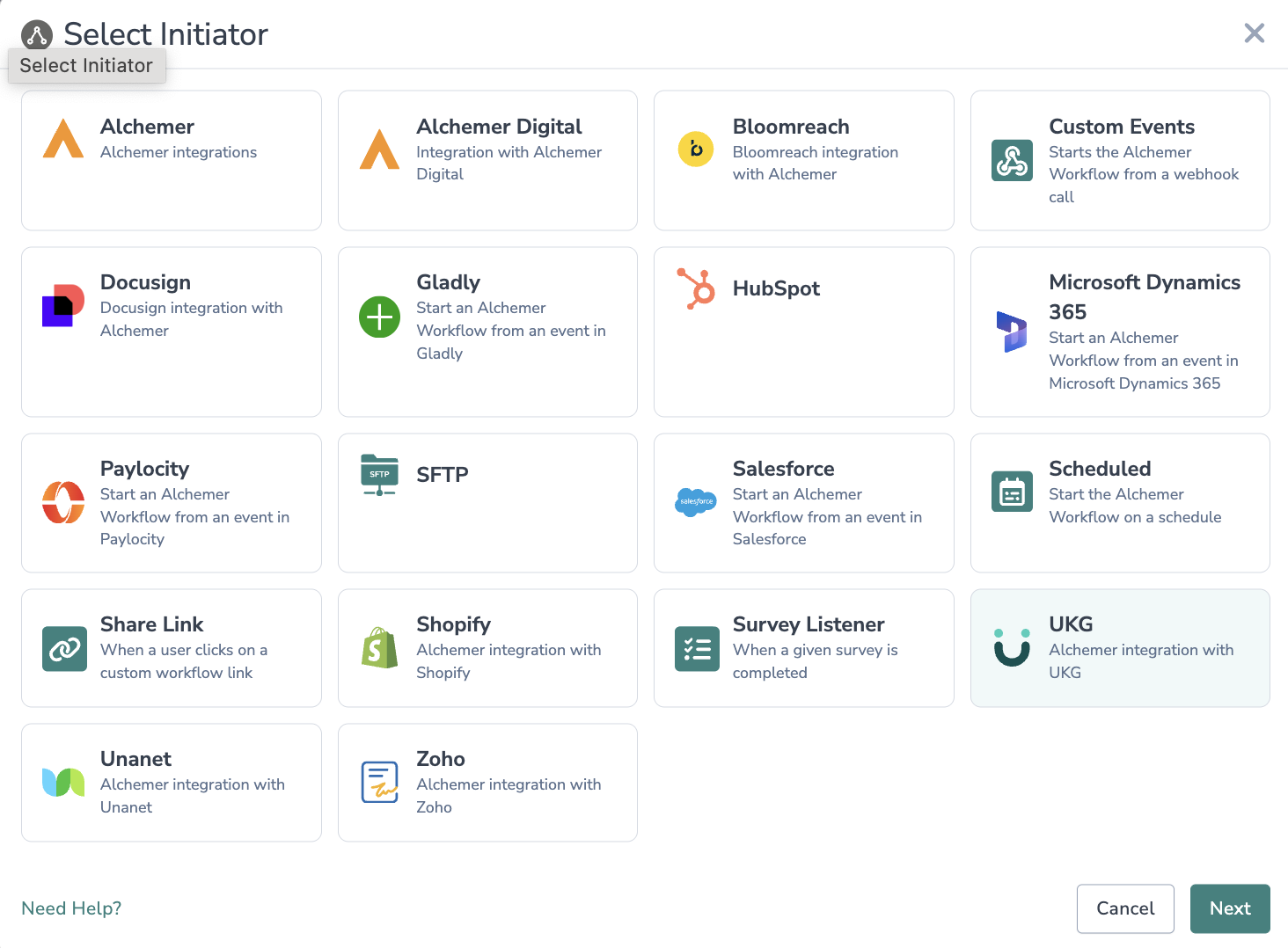Click the Microsoft Dynamics 365 logo icon
The height and width of the screenshot is (948, 1288).
point(1012,332)
